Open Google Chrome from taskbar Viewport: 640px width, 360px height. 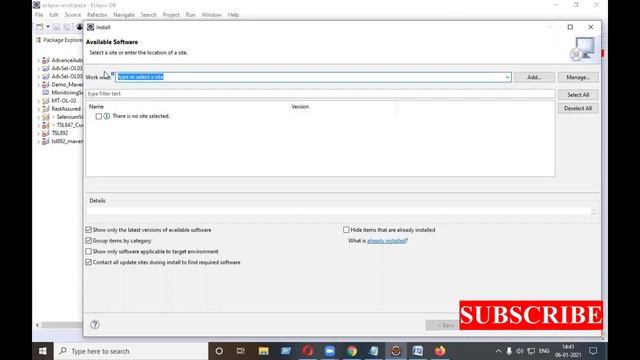point(352,351)
